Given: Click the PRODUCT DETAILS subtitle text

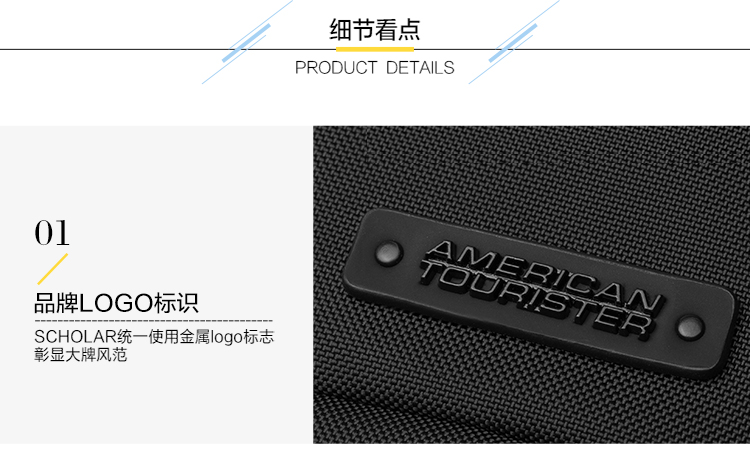Looking at the screenshot, I should click(x=375, y=68).
